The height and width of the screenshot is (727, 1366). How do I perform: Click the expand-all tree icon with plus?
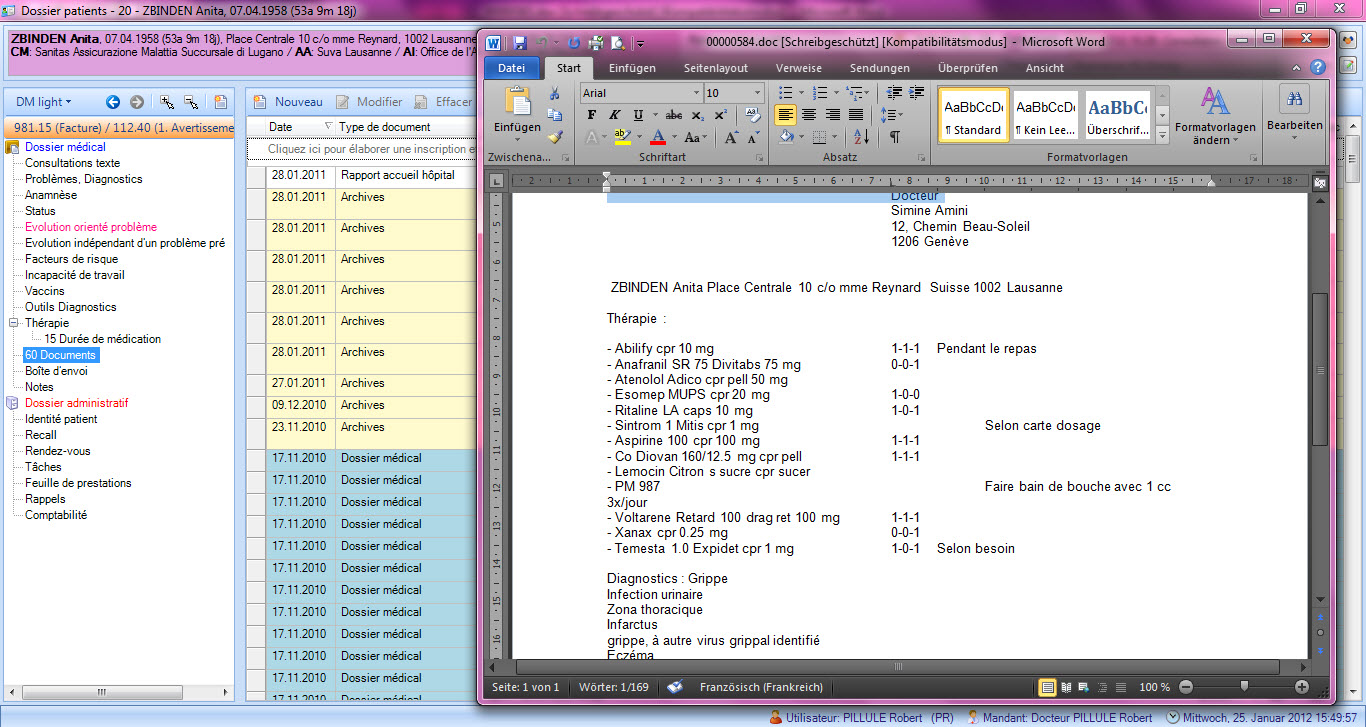click(167, 102)
